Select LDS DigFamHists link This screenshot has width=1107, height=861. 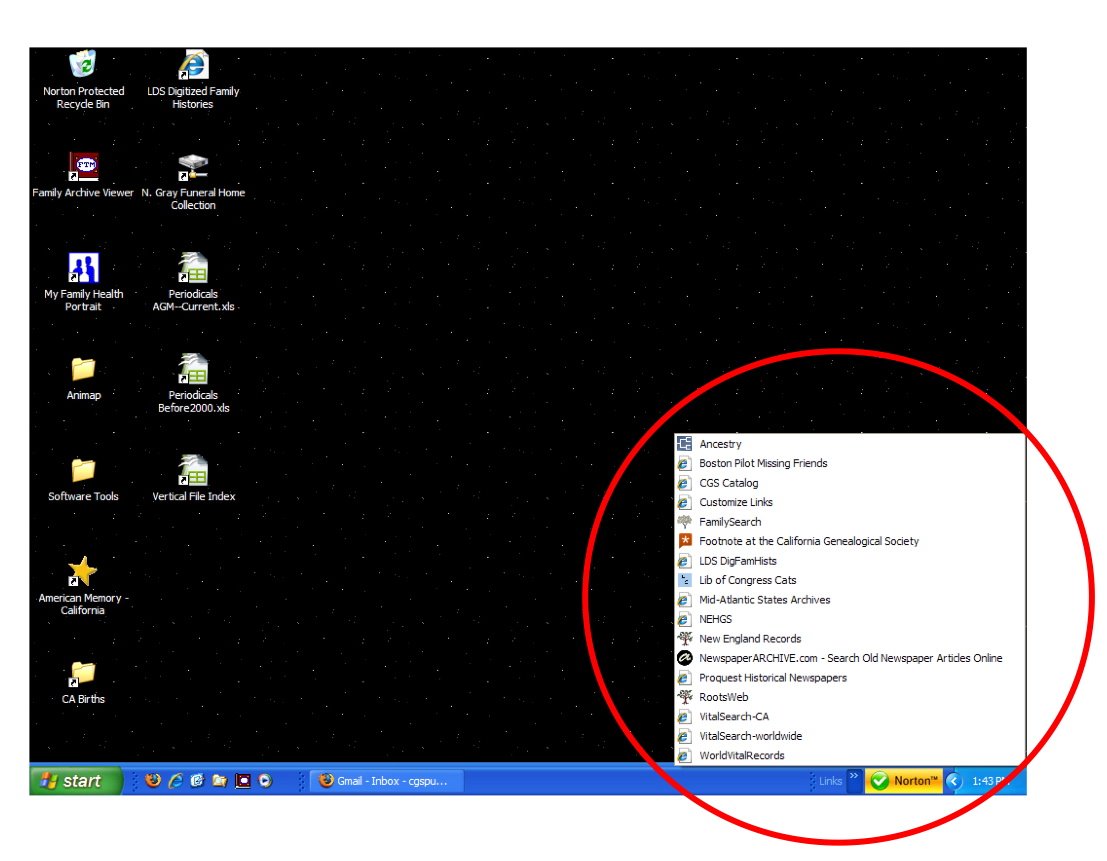click(x=849, y=561)
